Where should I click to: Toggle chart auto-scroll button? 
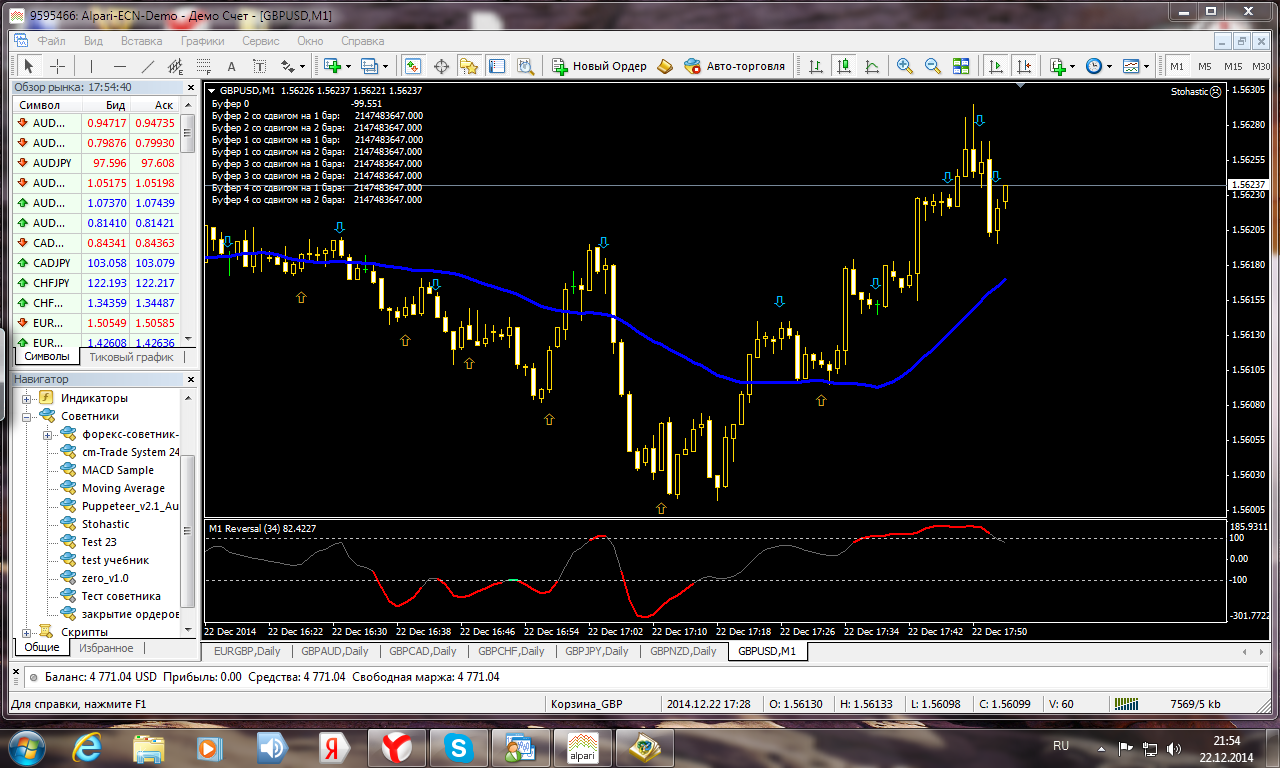(x=995, y=66)
